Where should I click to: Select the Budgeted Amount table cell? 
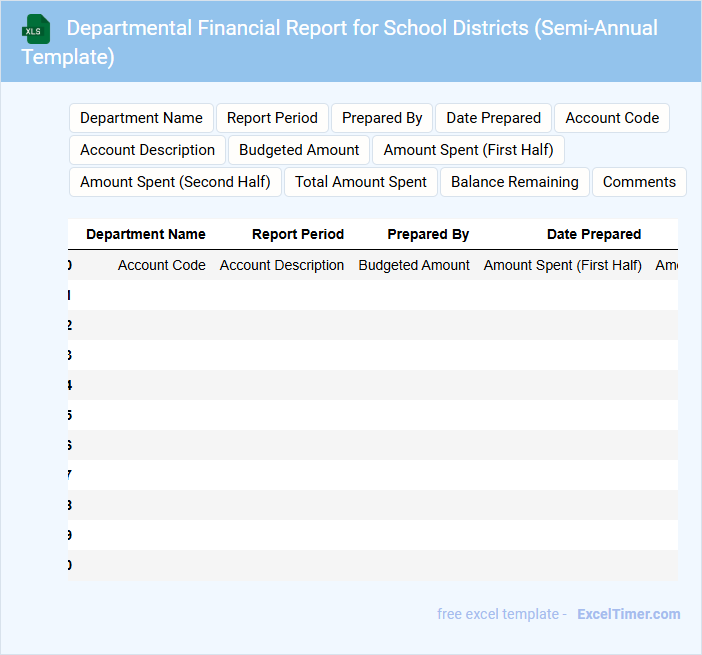pyautogui.click(x=414, y=265)
